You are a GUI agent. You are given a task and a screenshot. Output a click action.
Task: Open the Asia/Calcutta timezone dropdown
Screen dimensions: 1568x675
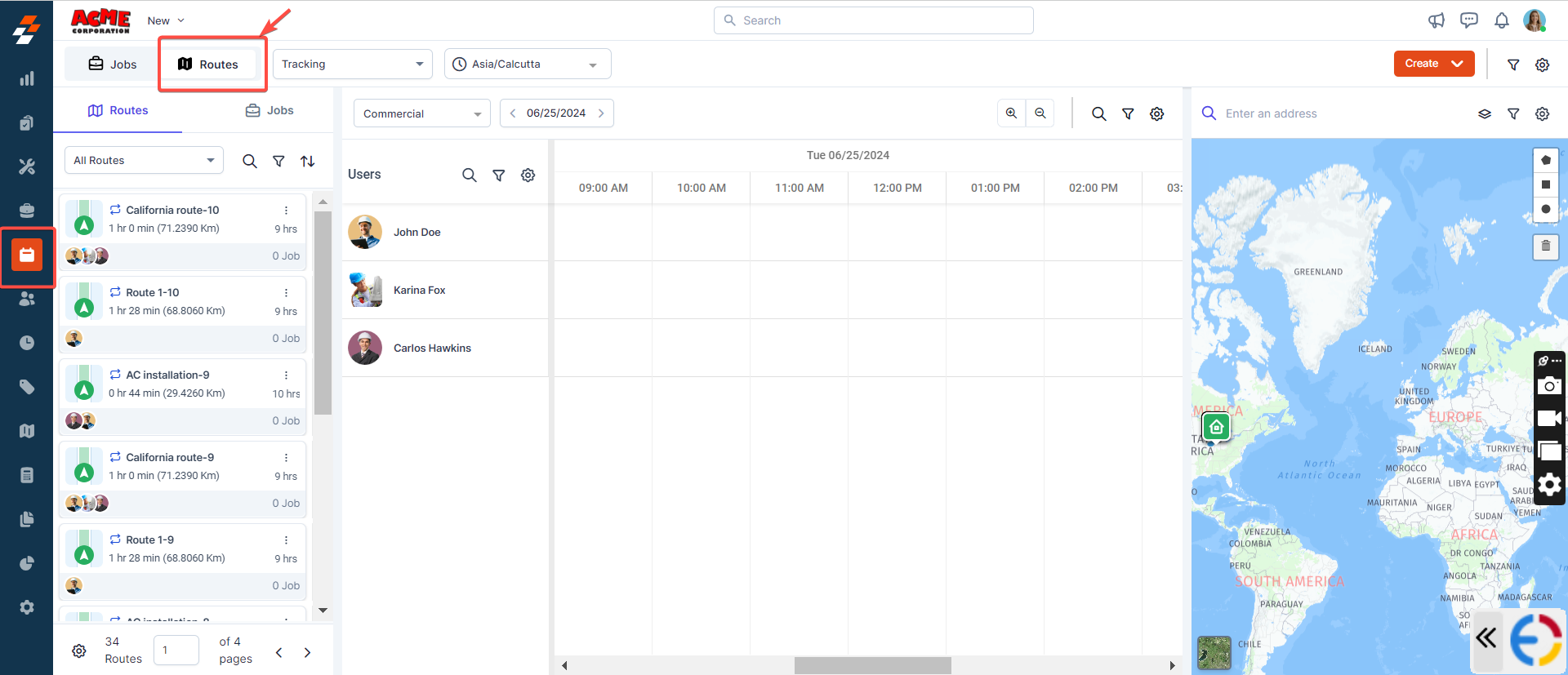(528, 64)
